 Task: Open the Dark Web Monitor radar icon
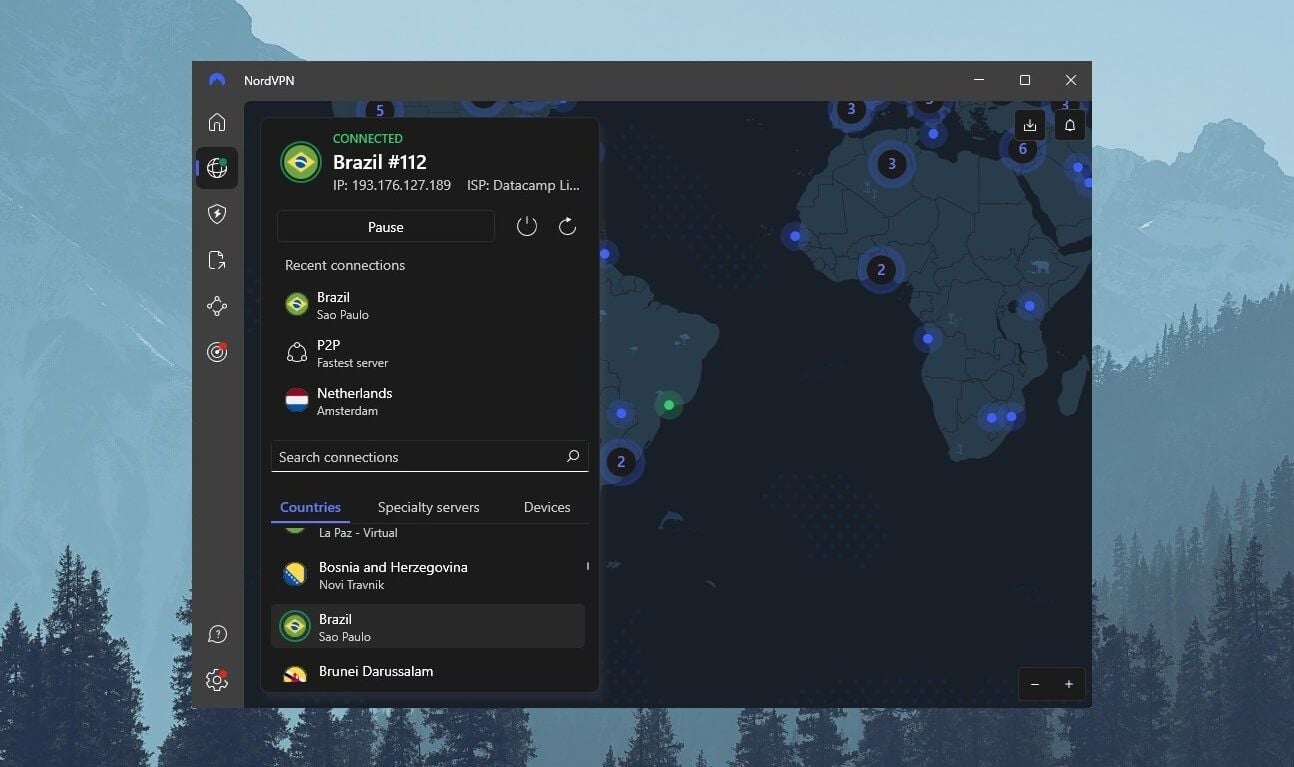[217, 352]
